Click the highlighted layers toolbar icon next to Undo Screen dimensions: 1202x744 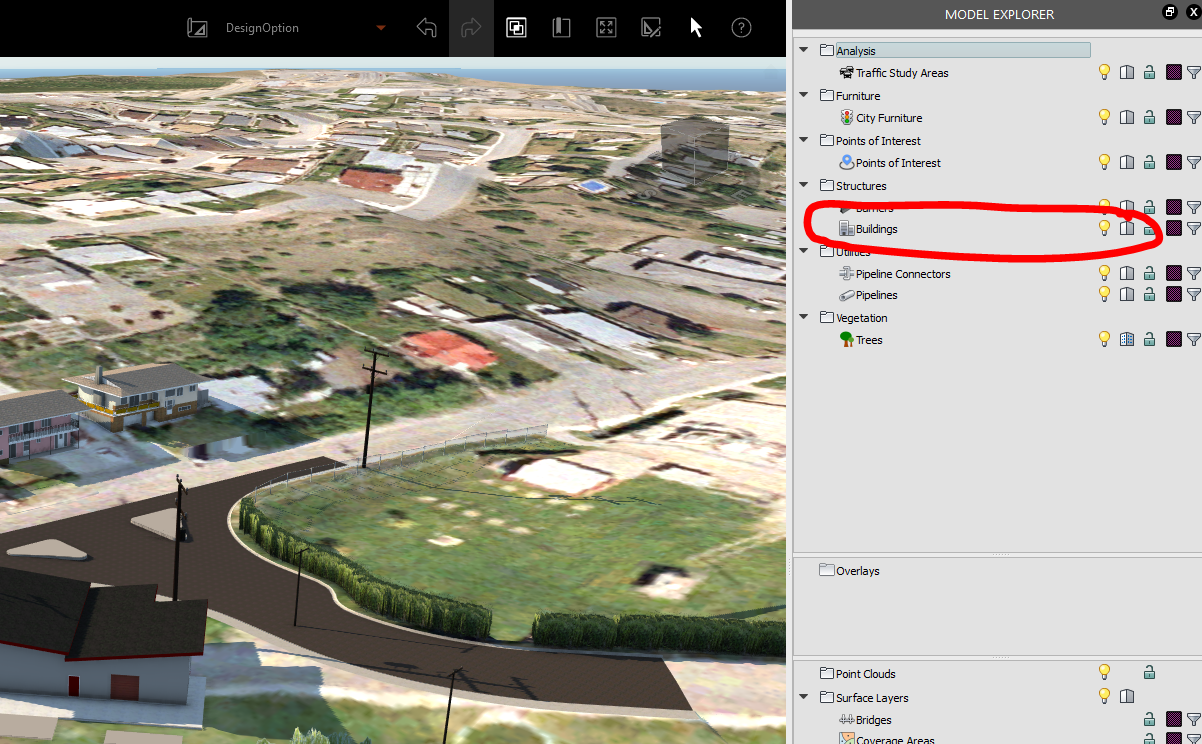tap(516, 28)
